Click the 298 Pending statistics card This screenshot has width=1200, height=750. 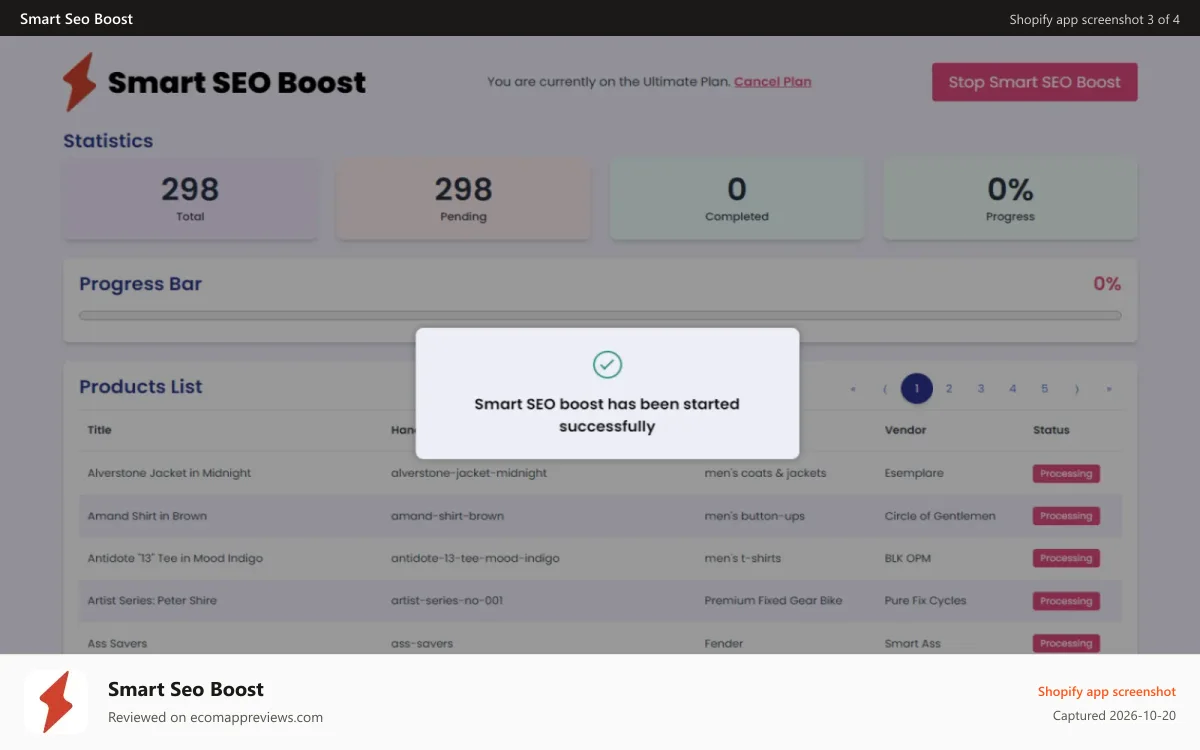pyautogui.click(x=464, y=198)
